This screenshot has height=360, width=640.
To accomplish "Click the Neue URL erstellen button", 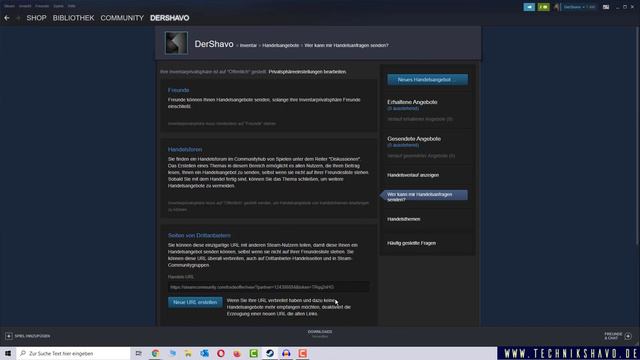I will [x=195, y=302].
